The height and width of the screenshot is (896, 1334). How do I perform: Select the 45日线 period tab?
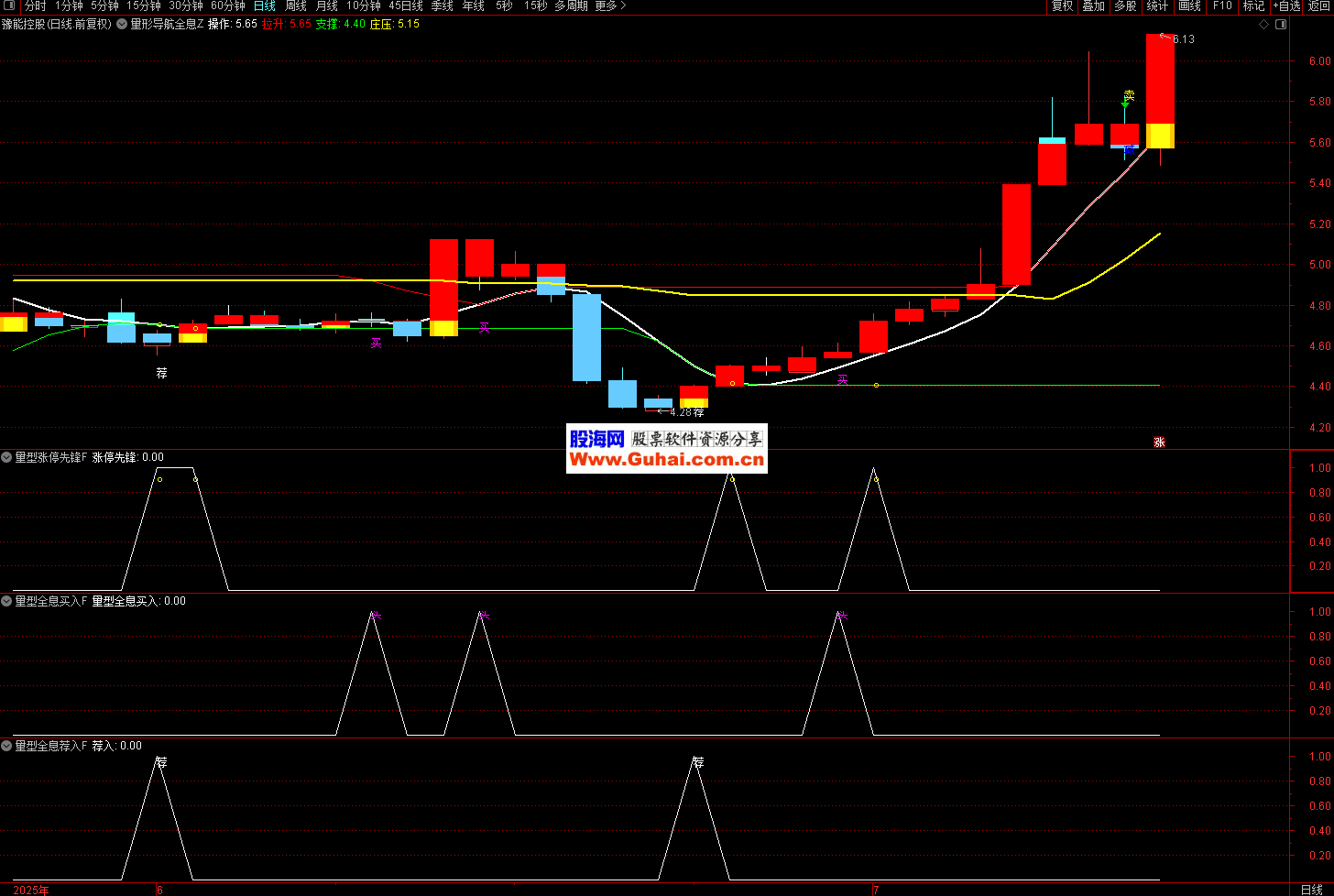406,6
